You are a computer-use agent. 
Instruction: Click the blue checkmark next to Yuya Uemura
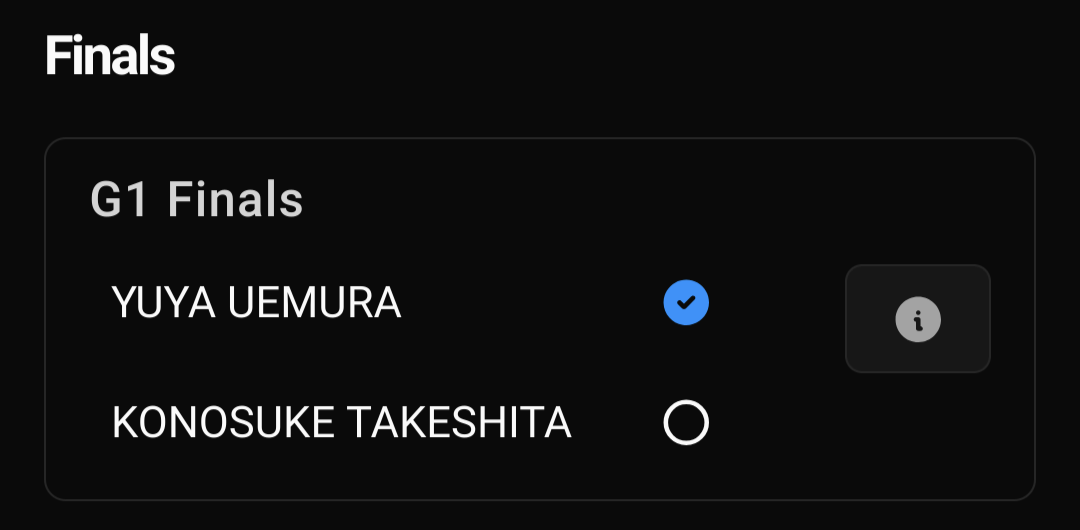point(686,303)
